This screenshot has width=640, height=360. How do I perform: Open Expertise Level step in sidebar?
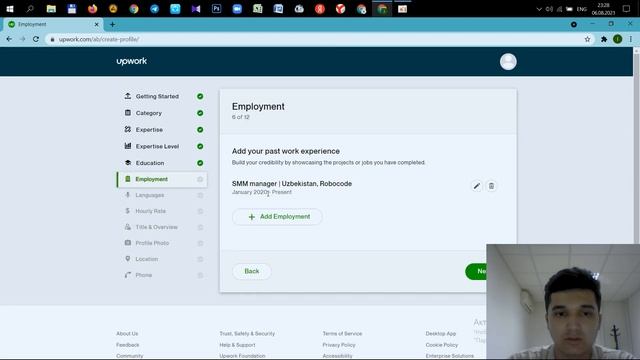157,147
